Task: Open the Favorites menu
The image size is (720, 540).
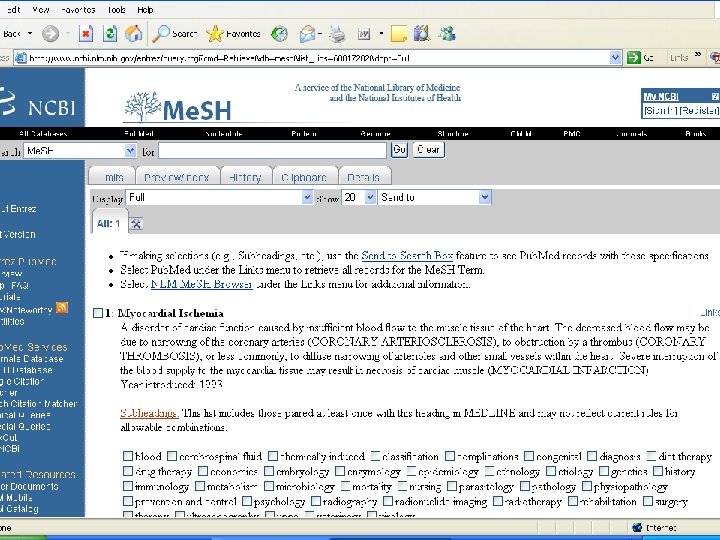Action: point(78,10)
